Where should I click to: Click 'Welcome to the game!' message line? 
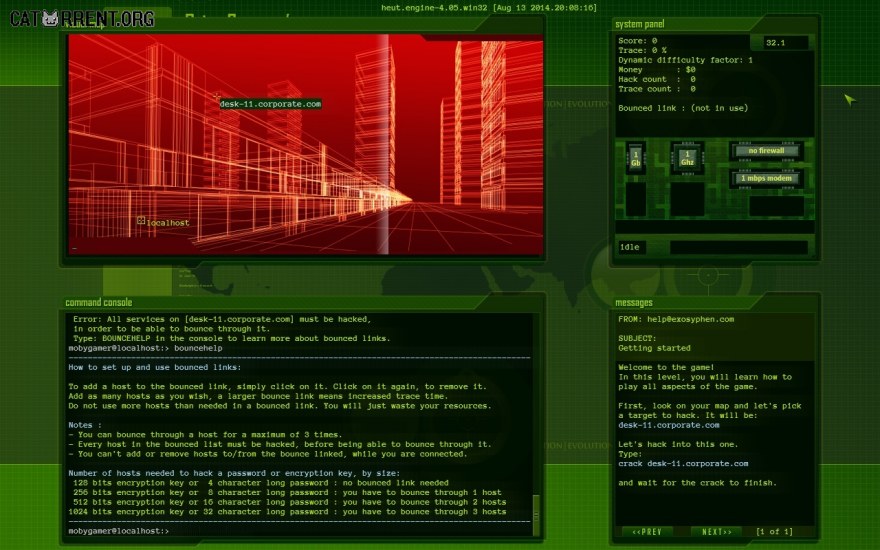666,367
